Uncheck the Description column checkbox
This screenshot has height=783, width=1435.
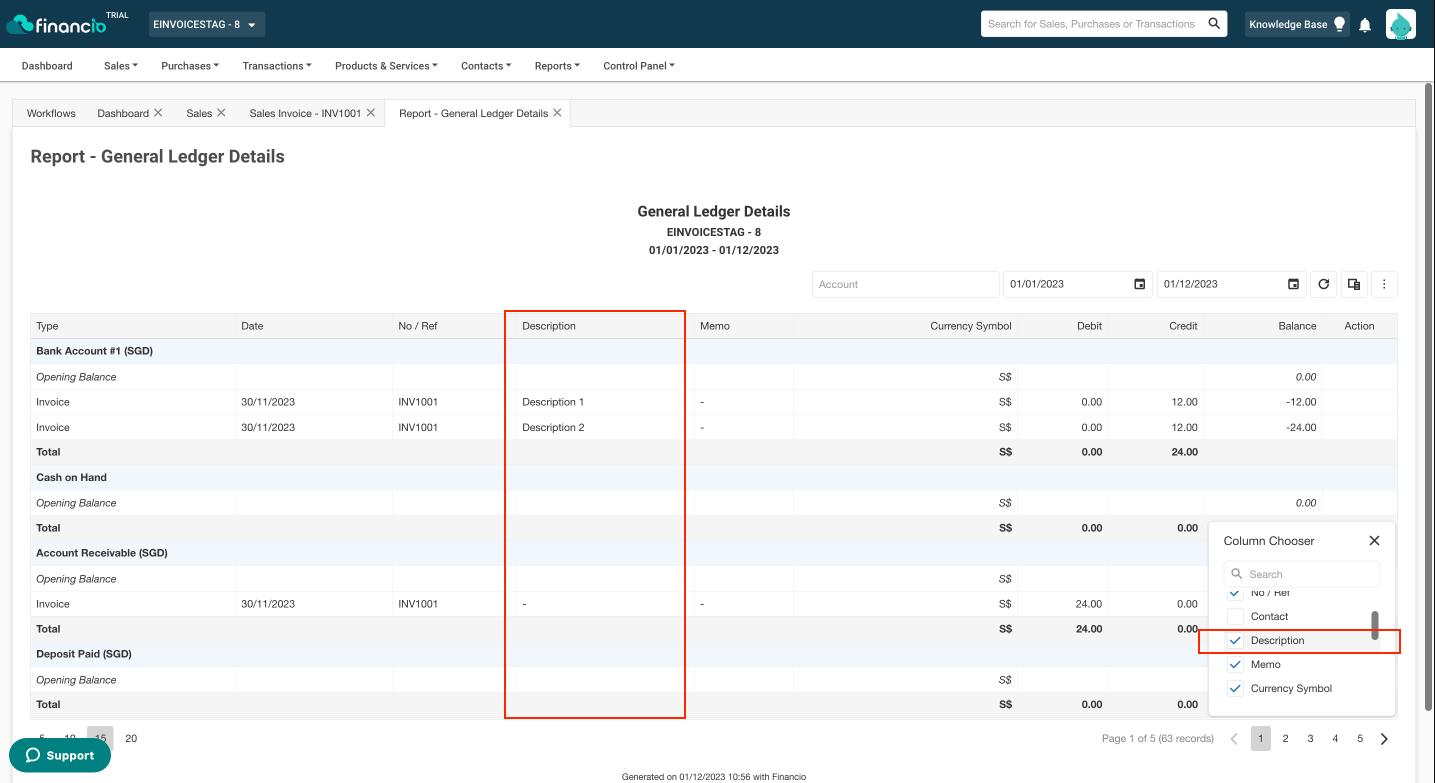pos(1235,640)
